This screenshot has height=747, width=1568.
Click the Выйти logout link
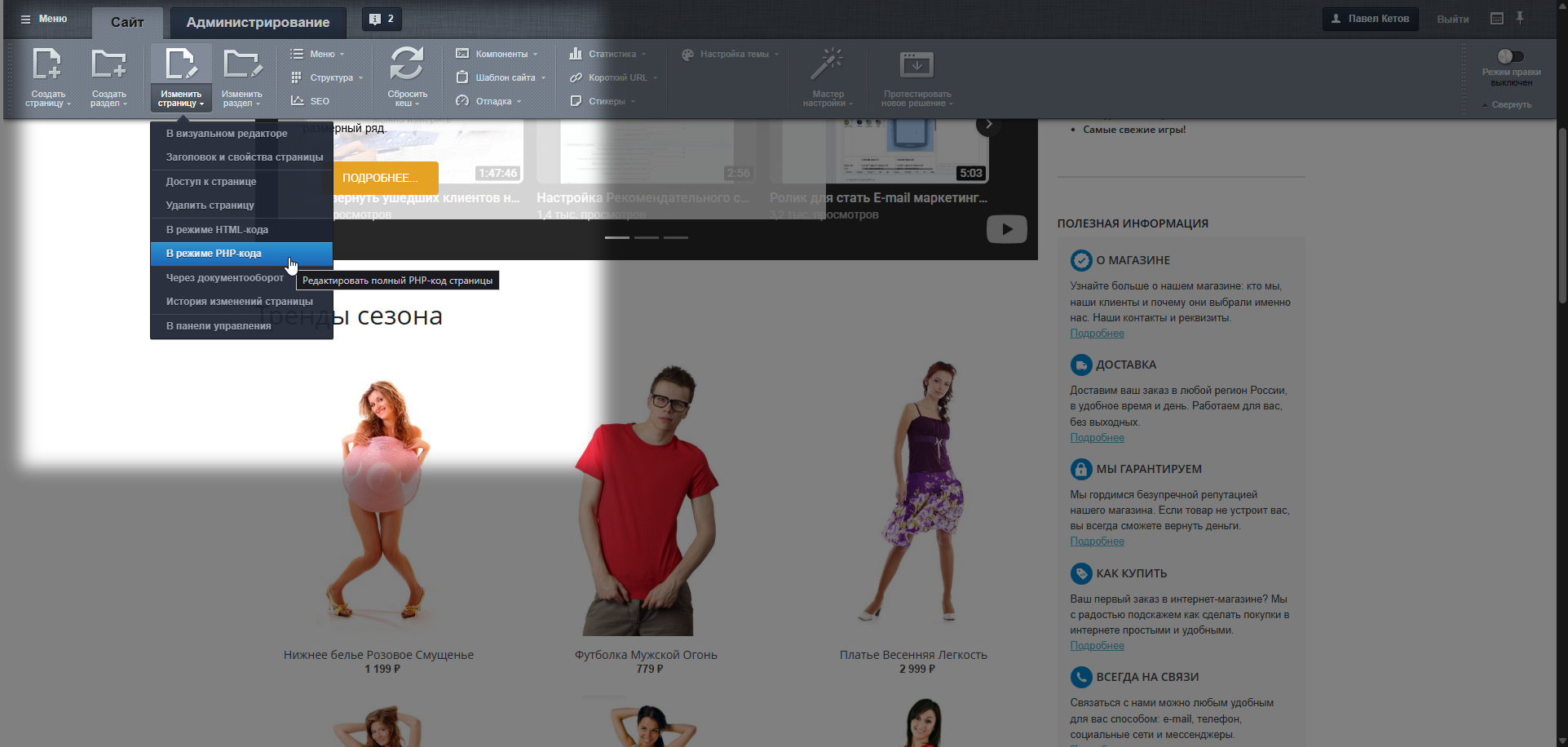pyautogui.click(x=1452, y=19)
